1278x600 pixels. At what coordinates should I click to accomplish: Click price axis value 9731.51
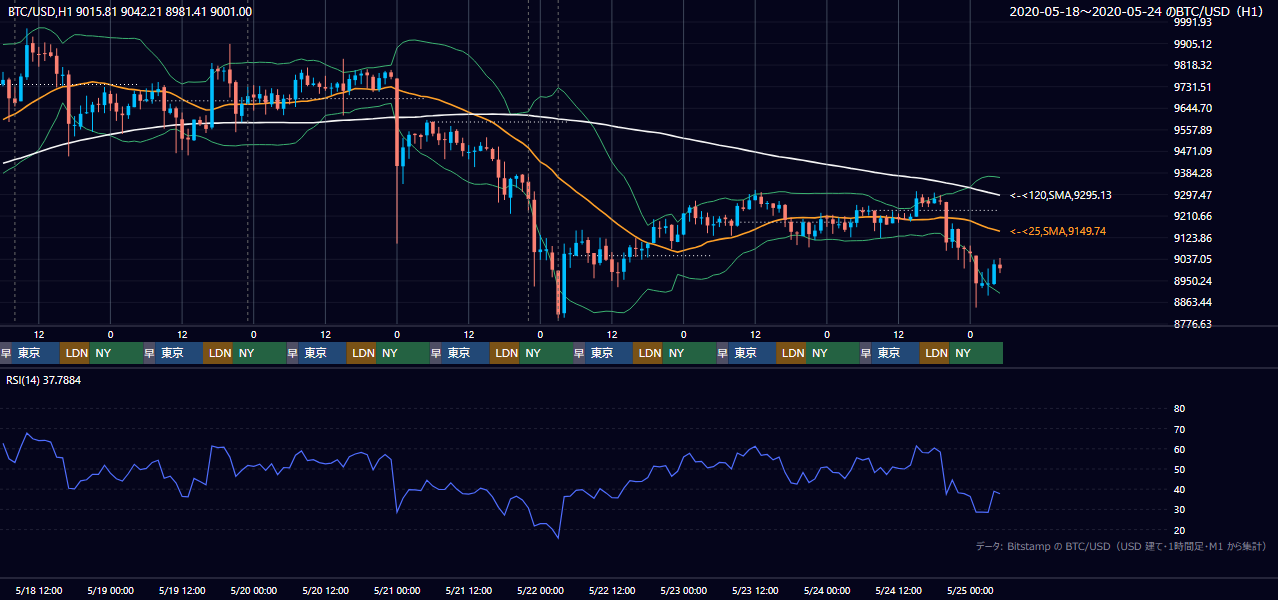pyautogui.click(x=1193, y=87)
